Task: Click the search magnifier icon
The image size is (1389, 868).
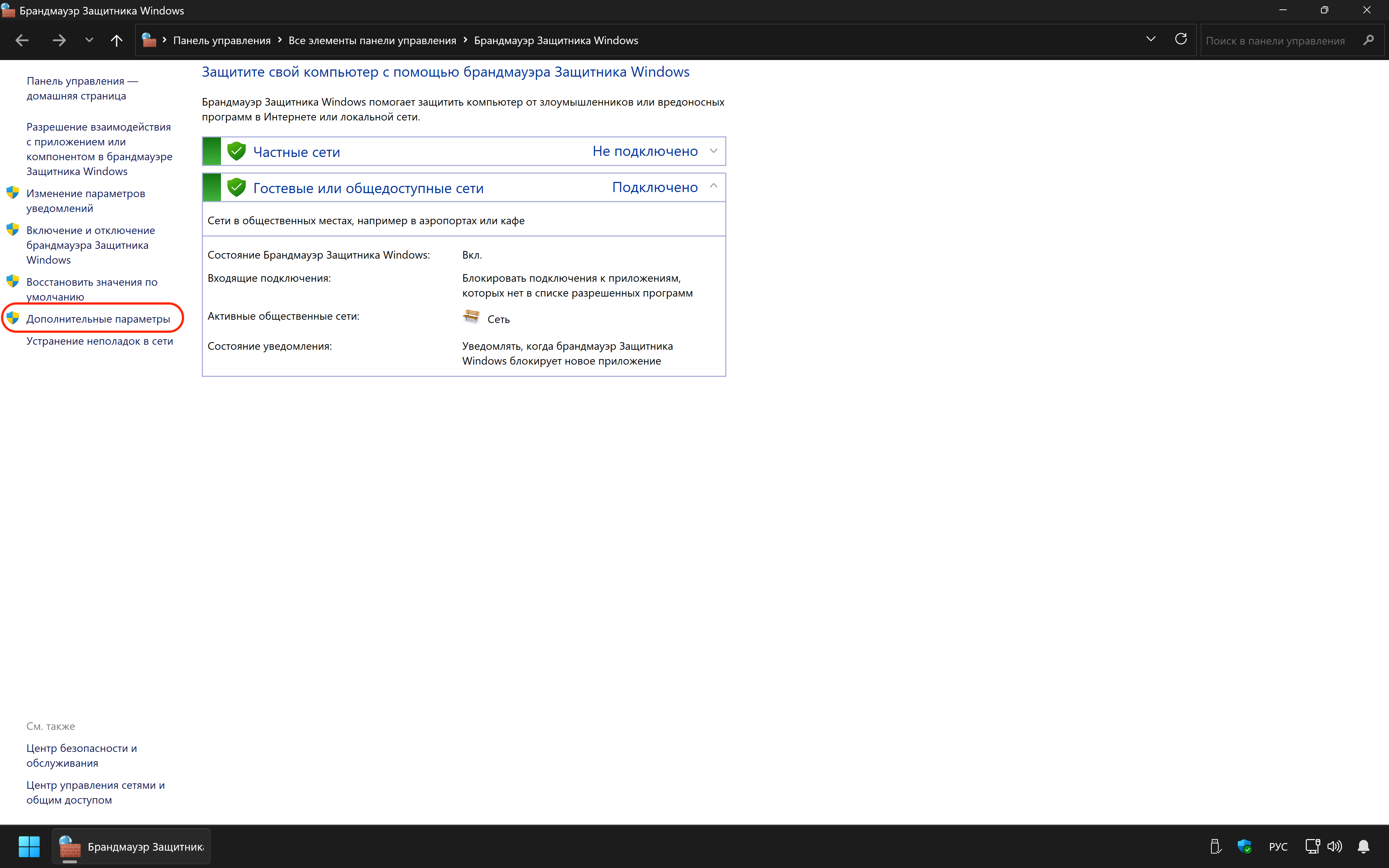Action: pyautogui.click(x=1368, y=40)
